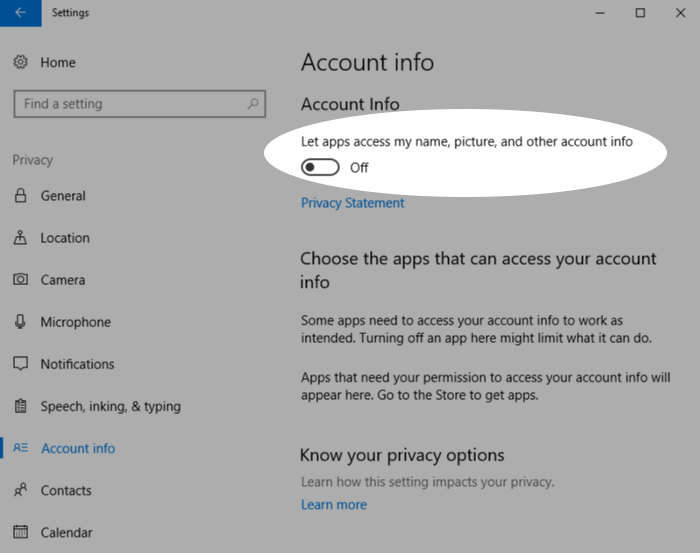Click the Learn more link

click(x=334, y=504)
